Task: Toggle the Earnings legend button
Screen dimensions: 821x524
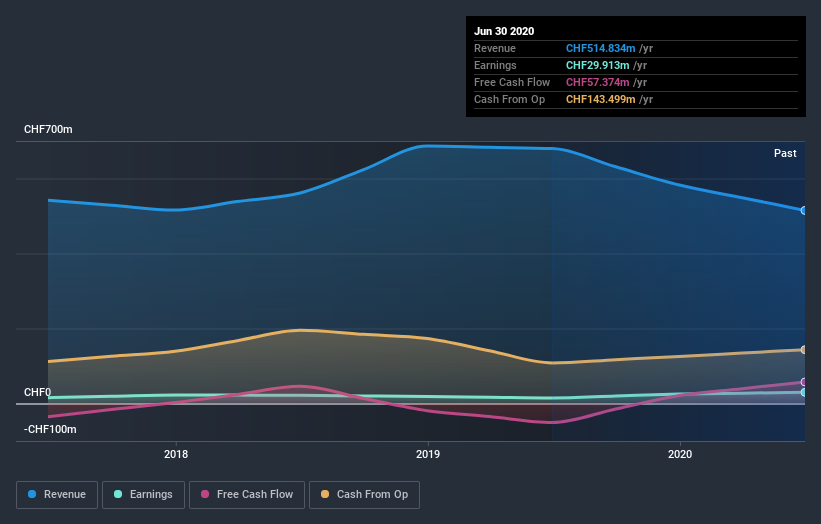Action: 143,495
